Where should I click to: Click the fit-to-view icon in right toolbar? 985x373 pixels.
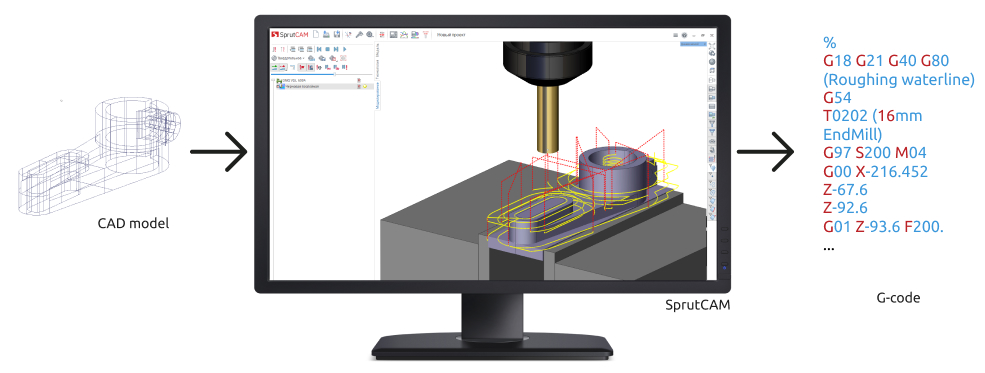tap(712, 46)
